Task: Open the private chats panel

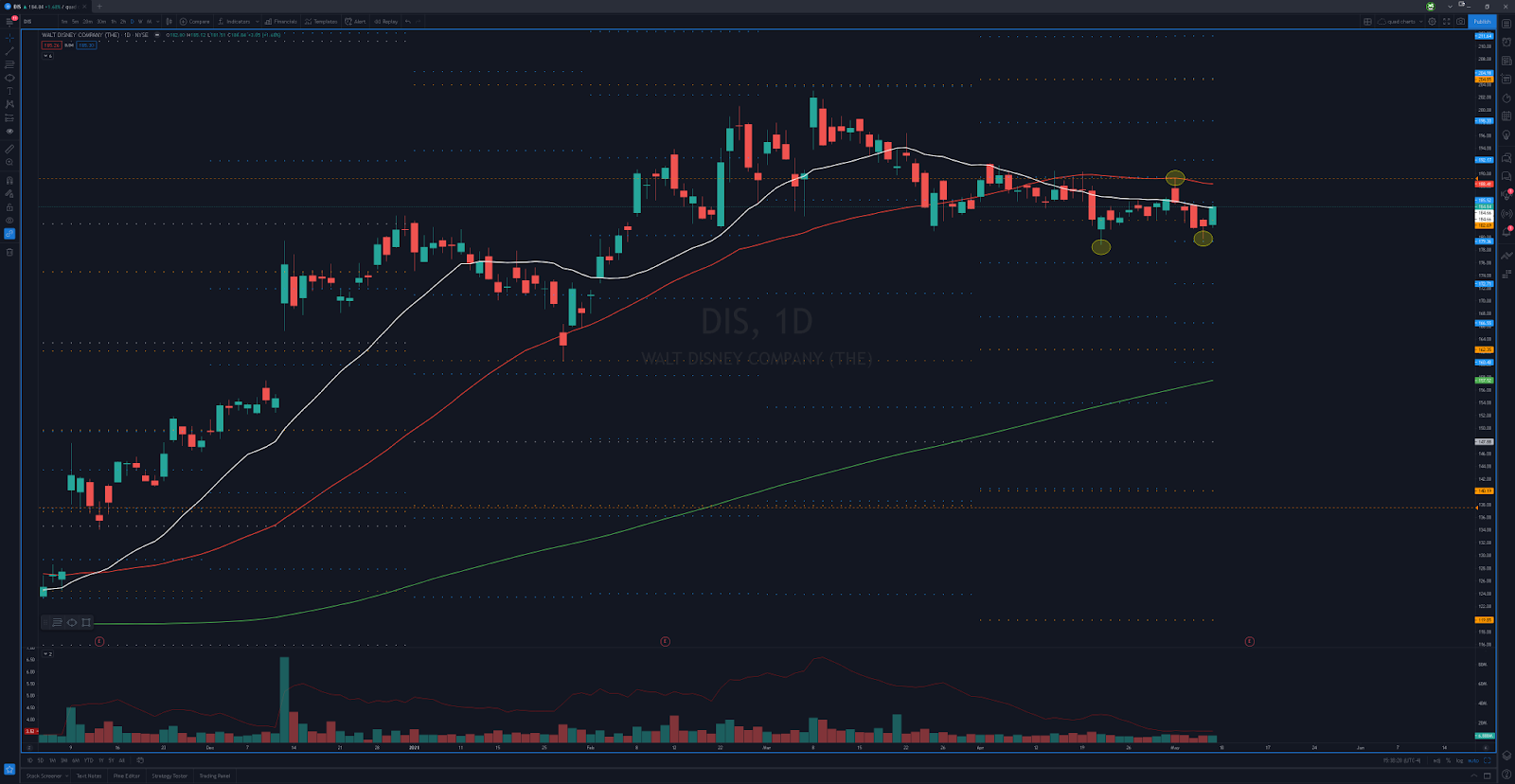Action: (1506, 176)
